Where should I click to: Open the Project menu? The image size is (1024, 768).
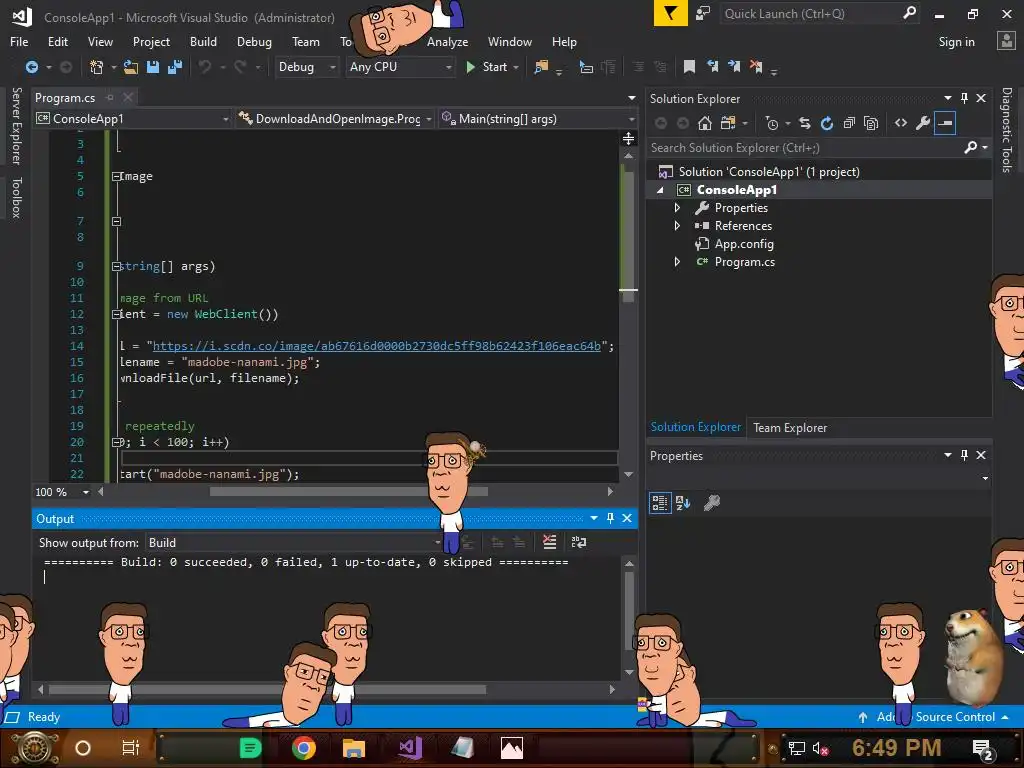coord(151,42)
